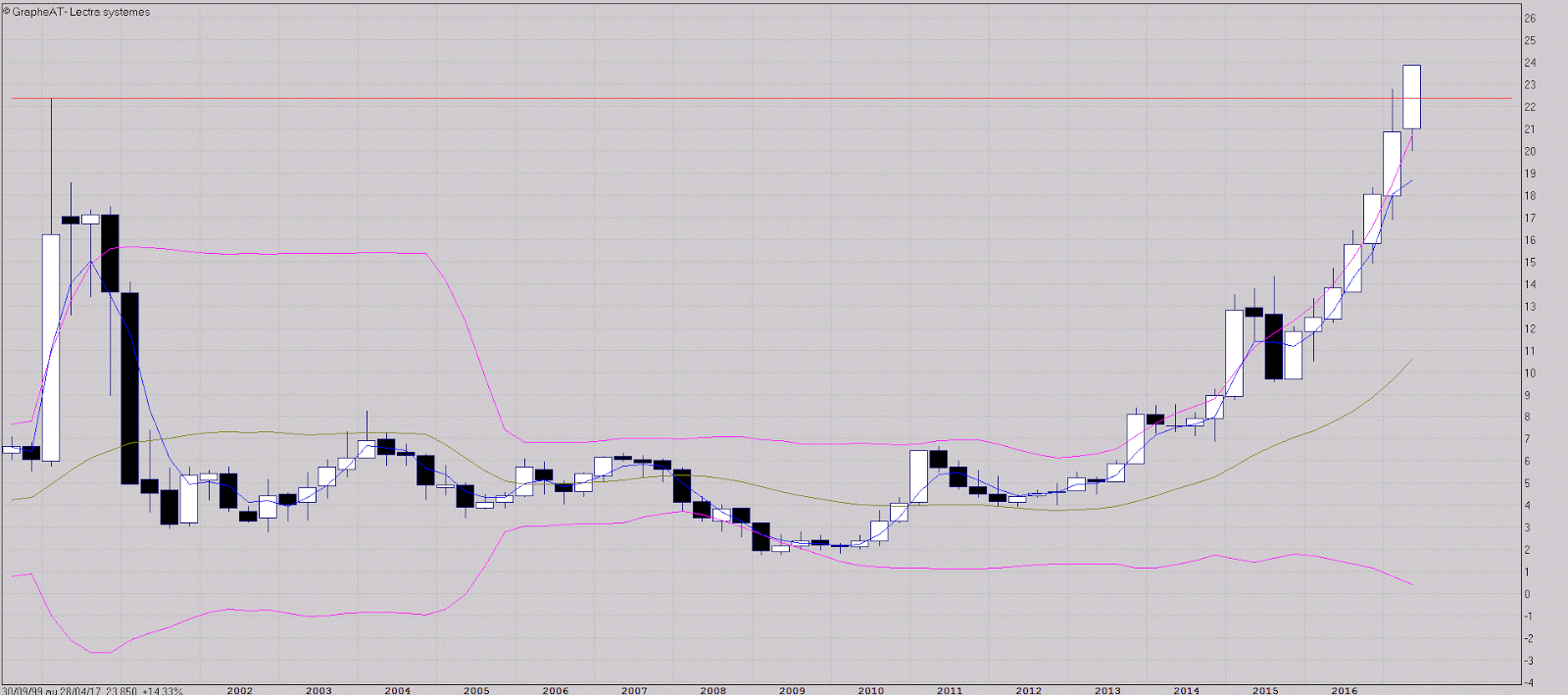This screenshot has width=1568, height=695.
Task: Click price scale label 19
Action: 1530,174
